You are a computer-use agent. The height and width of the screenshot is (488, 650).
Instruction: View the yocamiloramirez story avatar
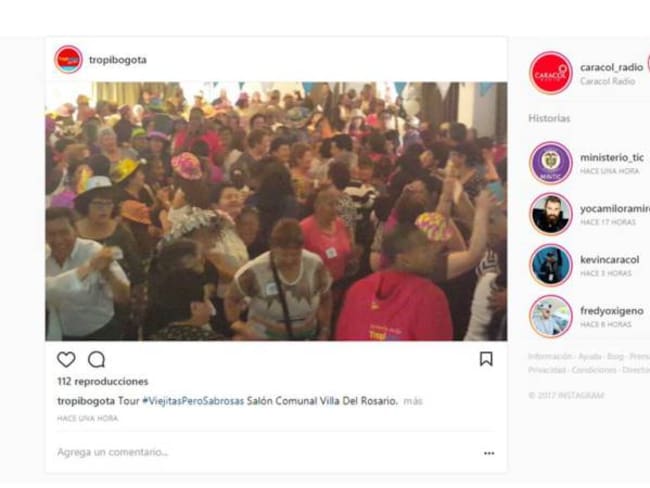551,214
